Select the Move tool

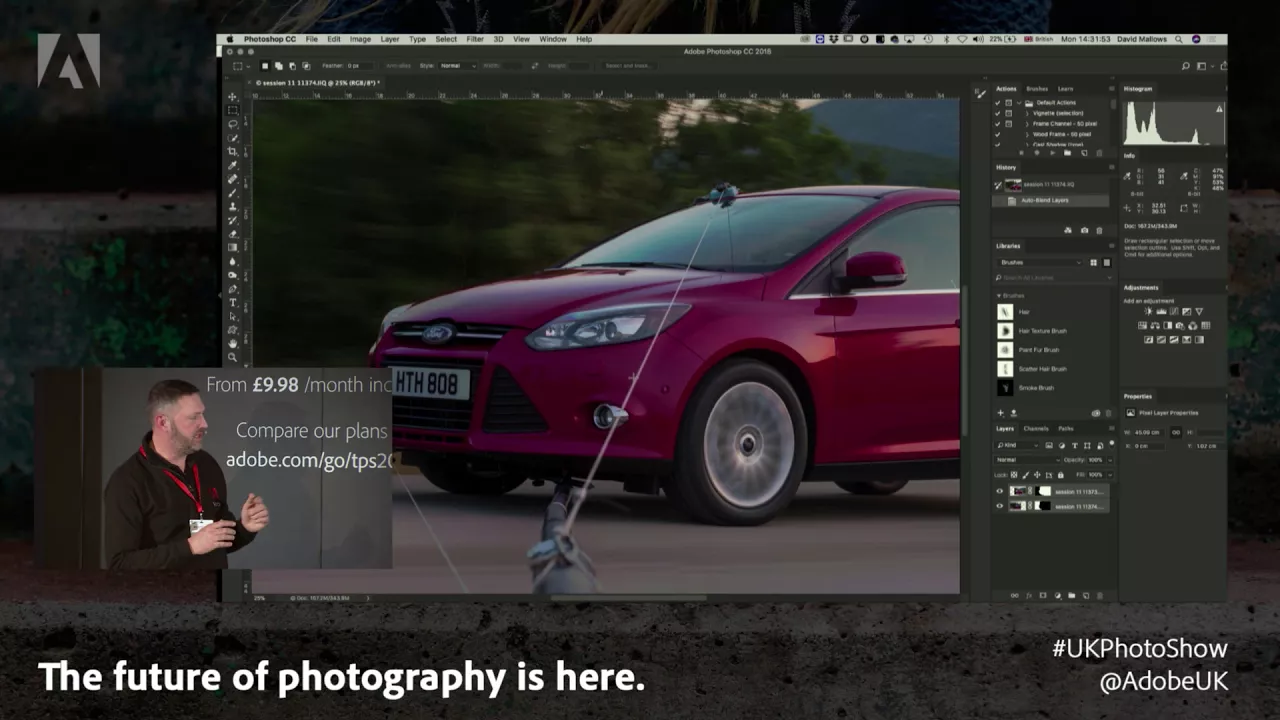coord(233,97)
